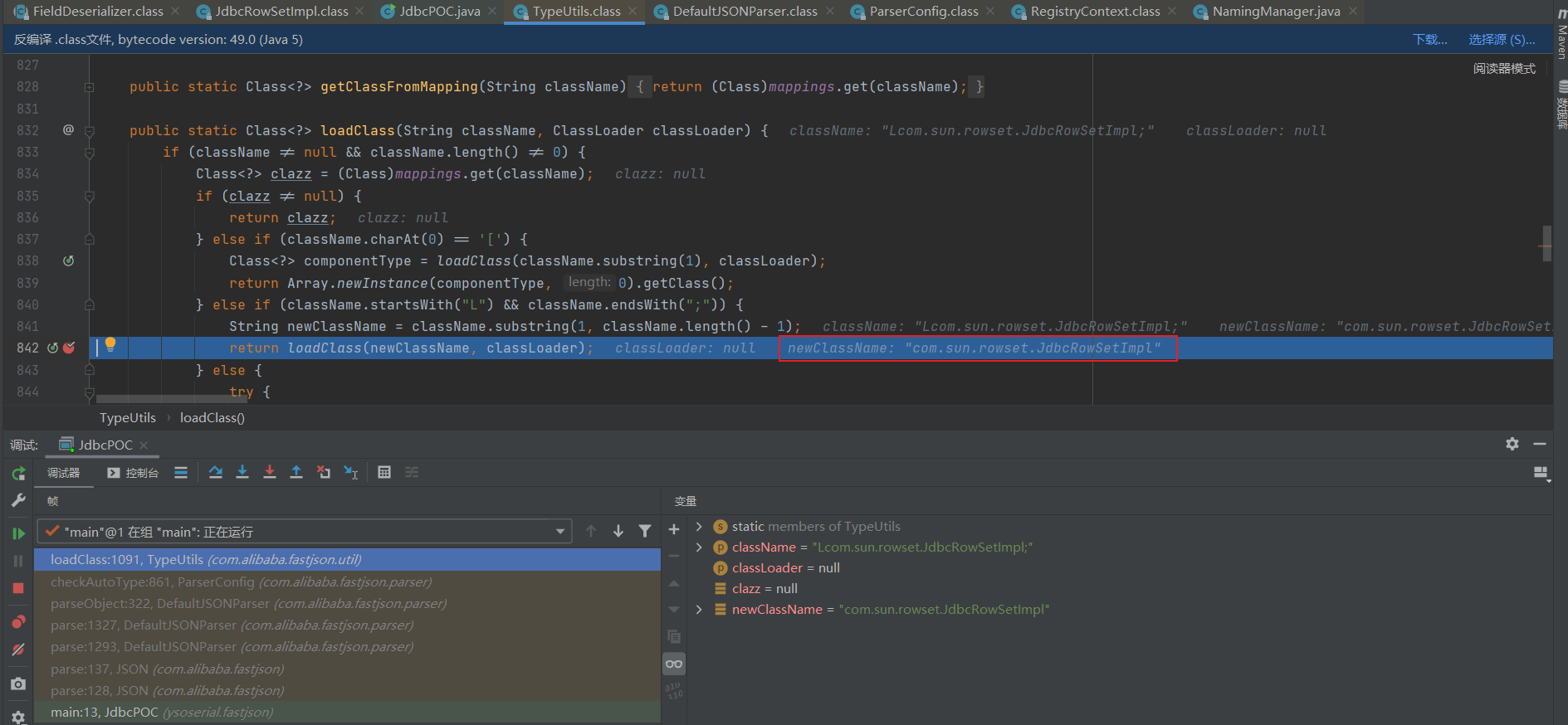Click the Step Out icon
1568x725 pixels.
click(x=296, y=472)
